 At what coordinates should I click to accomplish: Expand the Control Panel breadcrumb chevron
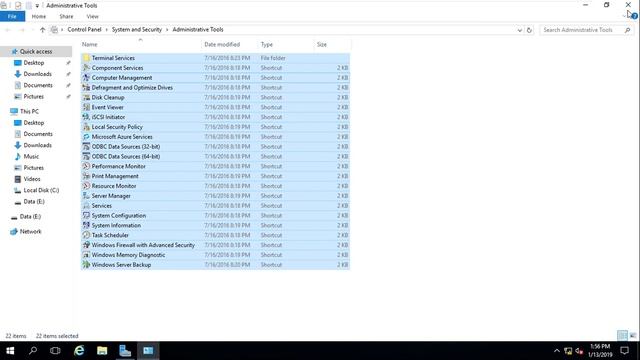[106, 30]
